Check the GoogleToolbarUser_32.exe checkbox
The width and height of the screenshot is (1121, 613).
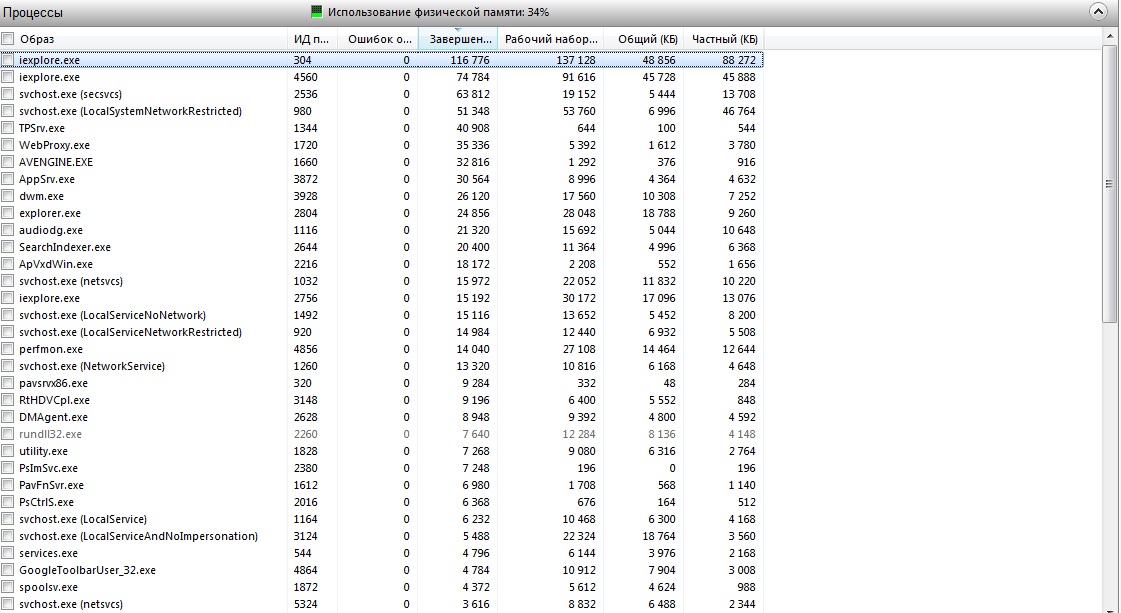click(8, 570)
